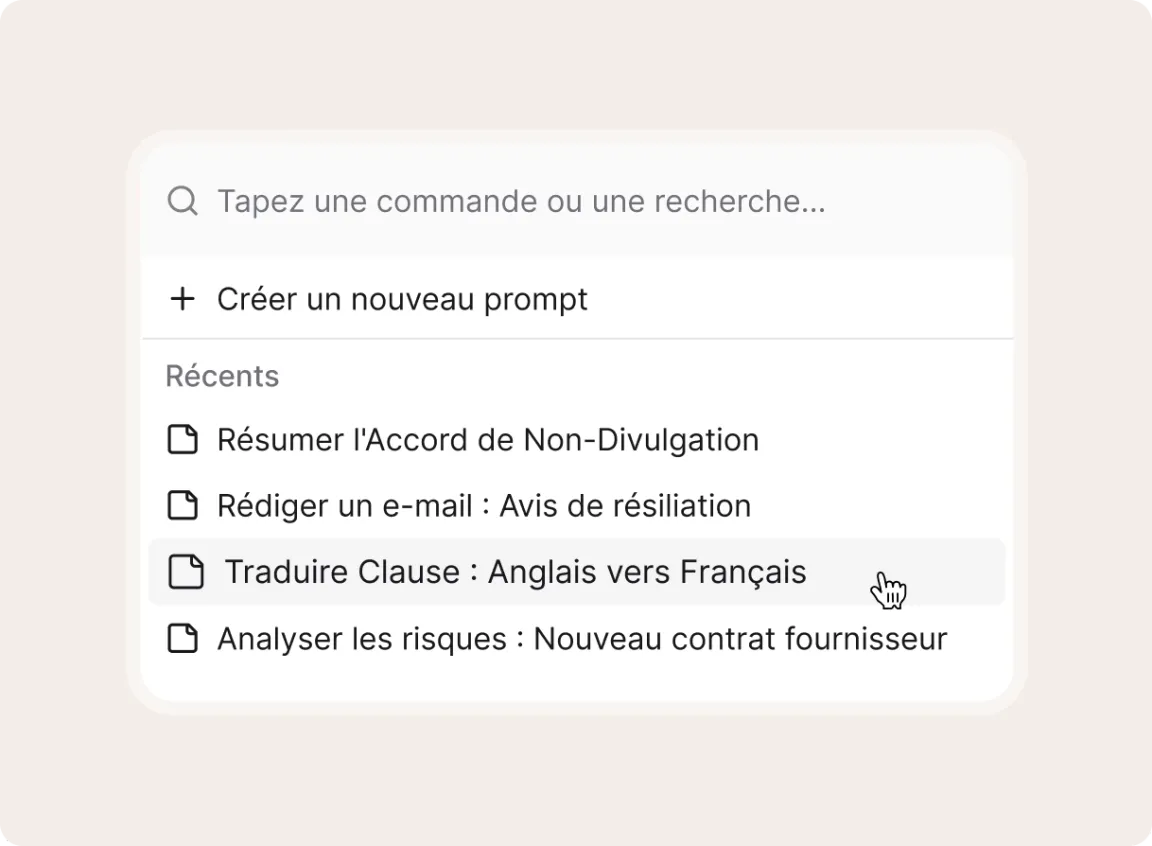
Task: Select "Traduire Clause : Anglais vers Français"
Action: [515, 572]
